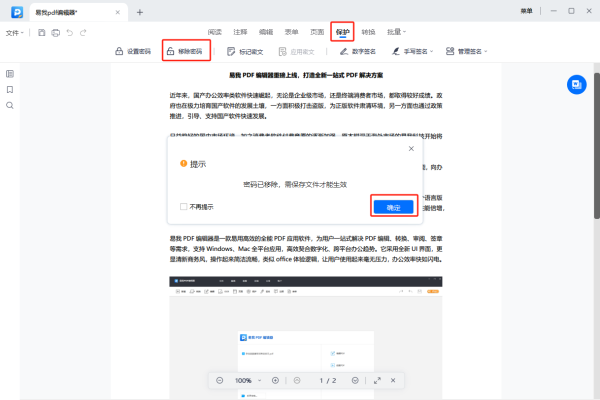Check the 不再提示 (don't remind) checkbox

pos(183,207)
